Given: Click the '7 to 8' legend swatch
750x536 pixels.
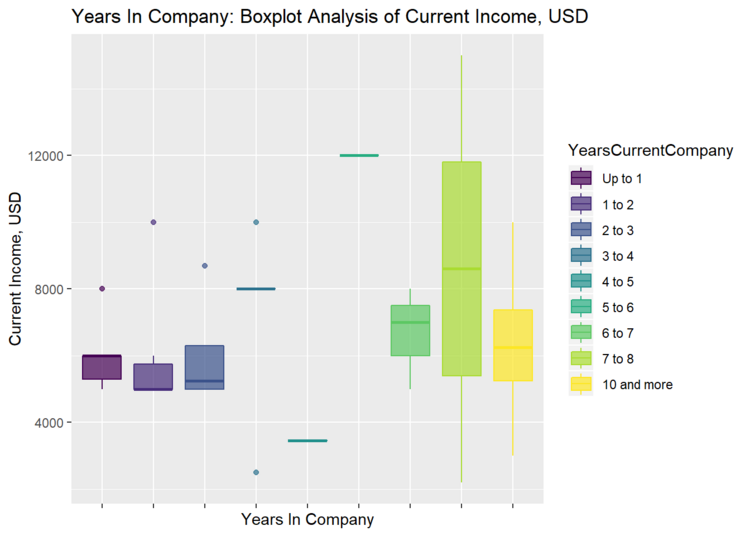Looking at the screenshot, I should pyautogui.click(x=581, y=358).
